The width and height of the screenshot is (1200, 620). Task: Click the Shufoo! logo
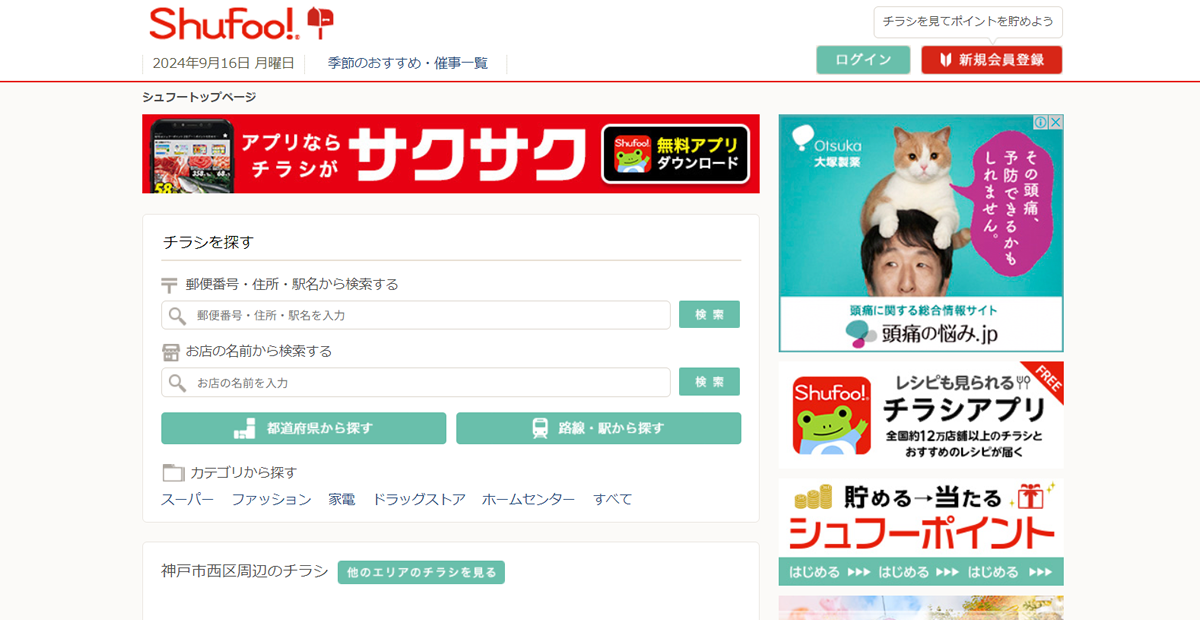(x=224, y=22)
